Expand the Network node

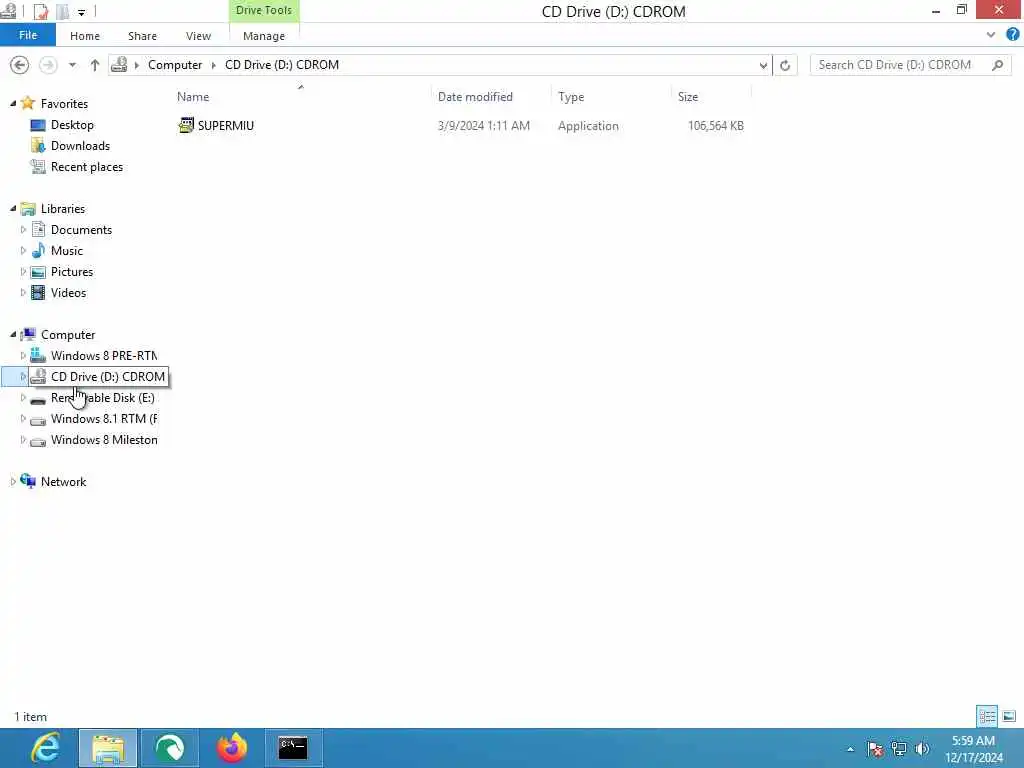(x=13, y=481)
